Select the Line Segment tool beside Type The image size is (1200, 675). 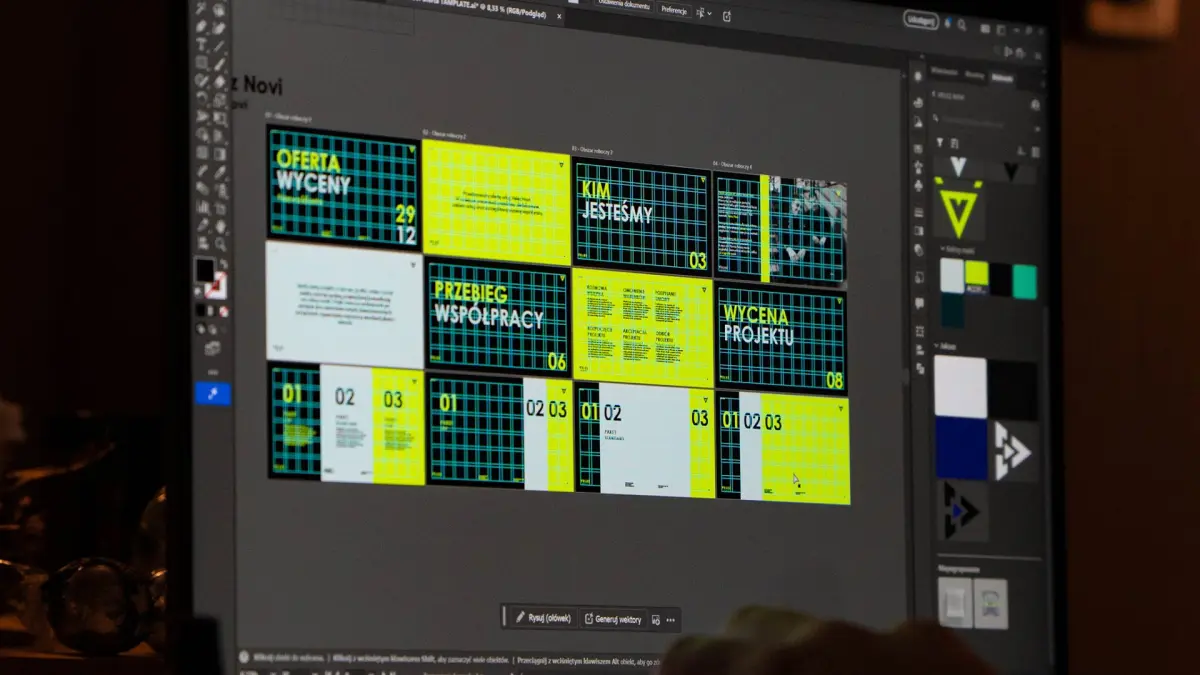[220, 44]
